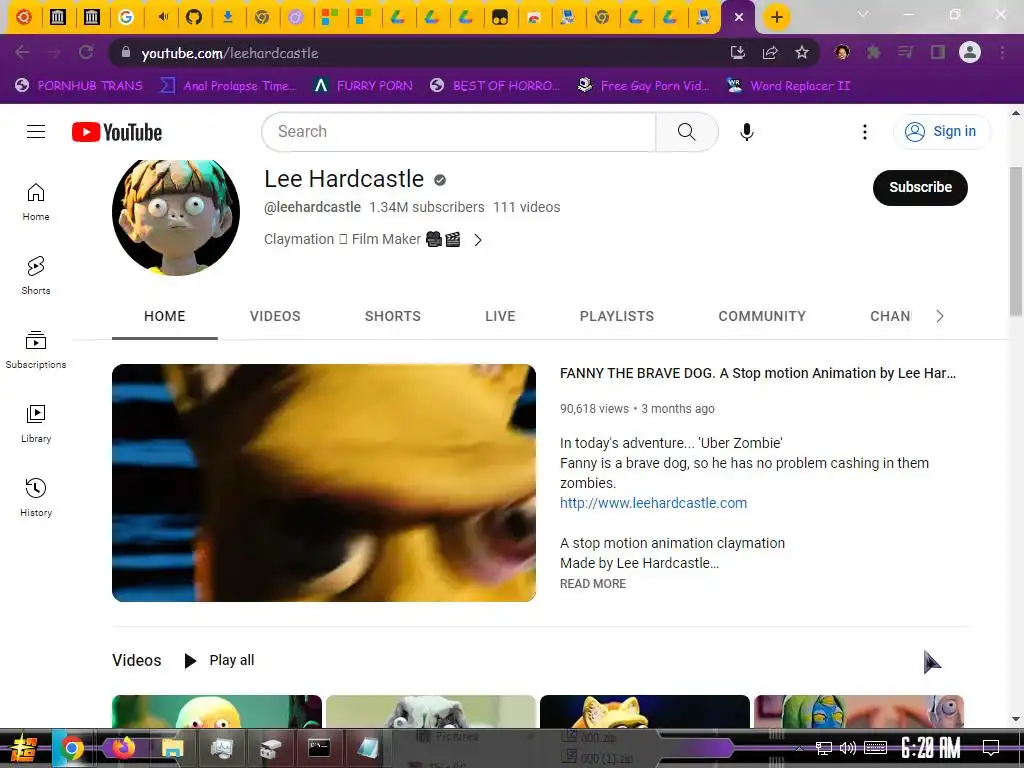Open Firefox from the taskbar
This screenshot has height=768, width=1024.
(121, 748)
